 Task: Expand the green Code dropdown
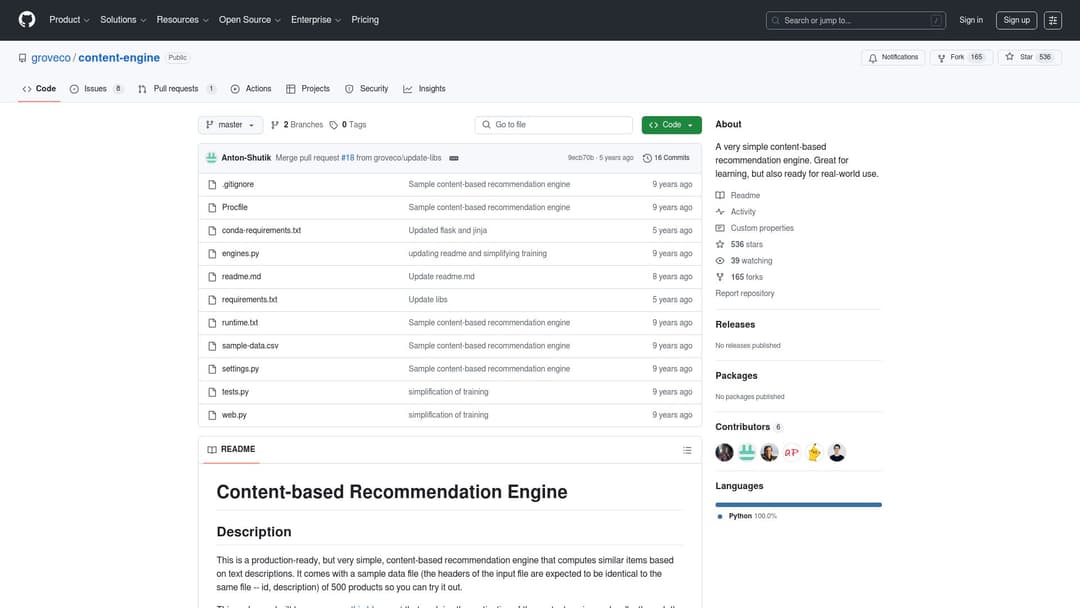pos(672,125)
